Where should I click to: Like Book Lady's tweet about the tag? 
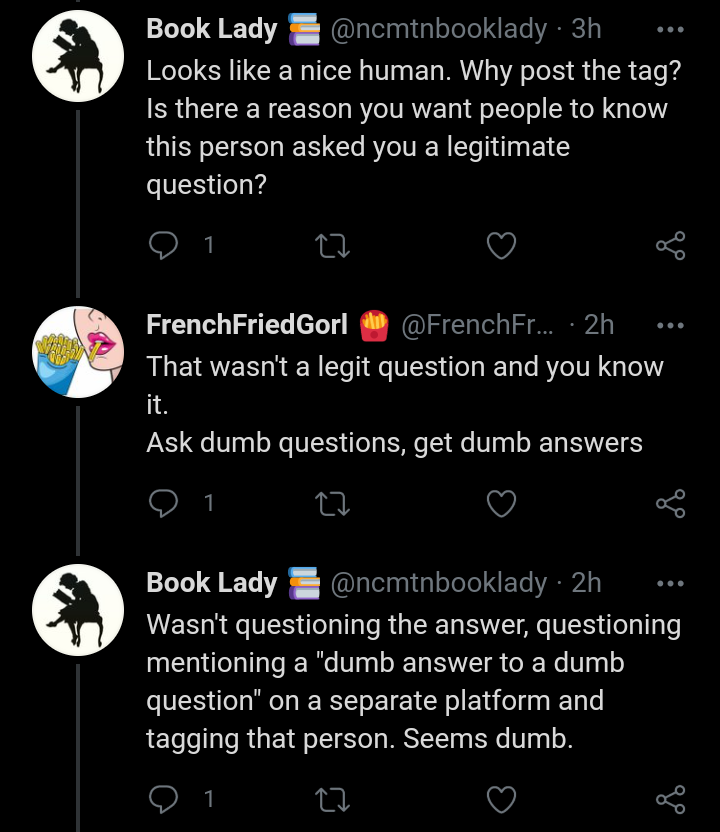501,246
